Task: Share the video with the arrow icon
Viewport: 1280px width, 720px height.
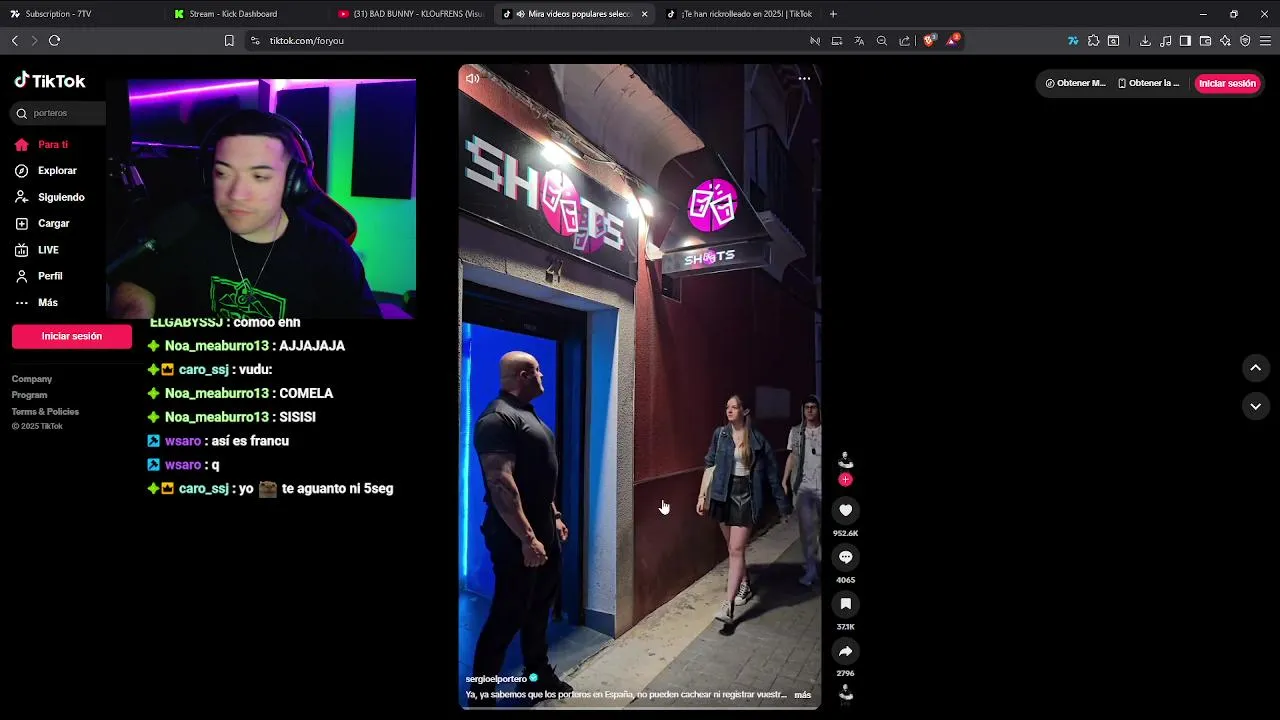Action: click(845, 651)
